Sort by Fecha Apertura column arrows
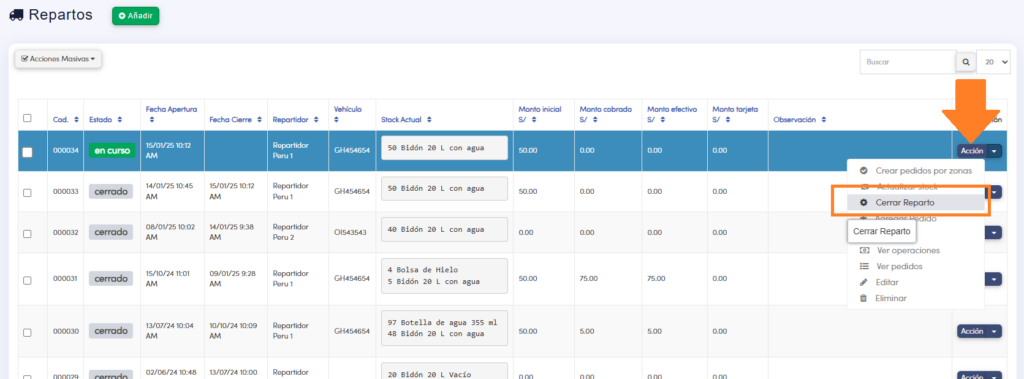This screenshot has height=379, width=1024. (152, 120)
